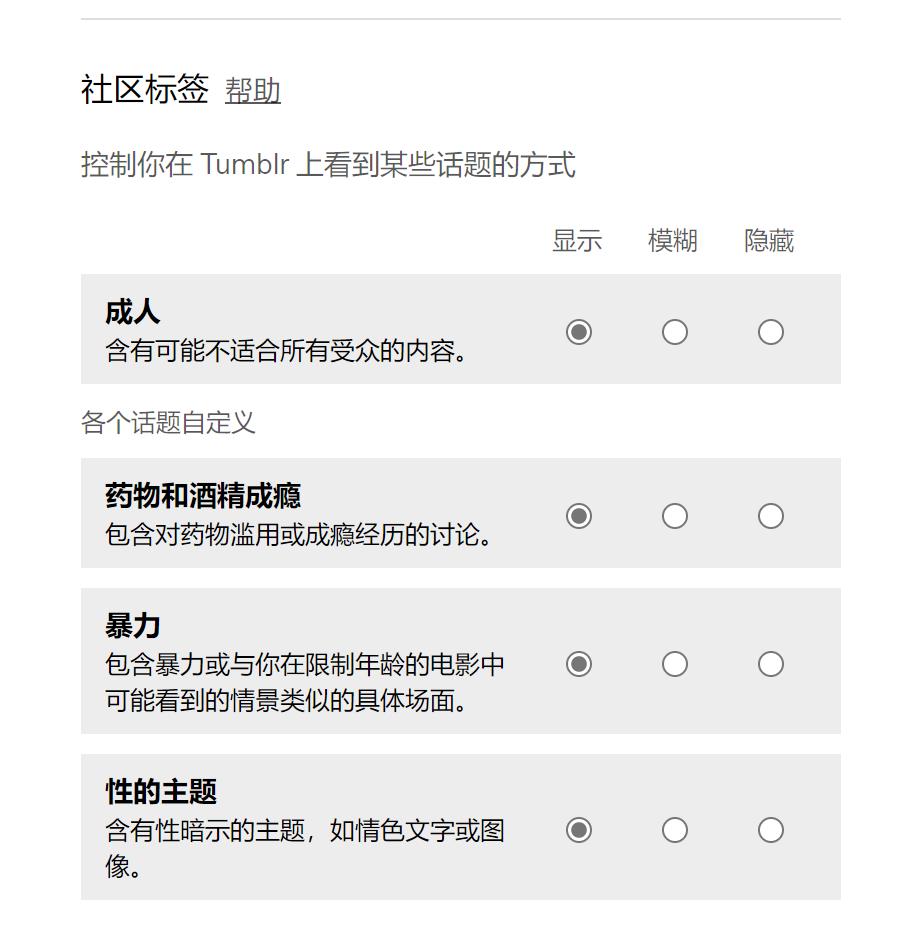Screen dimensions: 900x942
Task: Blur content for 药物和酒精成瘾 topic
Action: point(674,516)
